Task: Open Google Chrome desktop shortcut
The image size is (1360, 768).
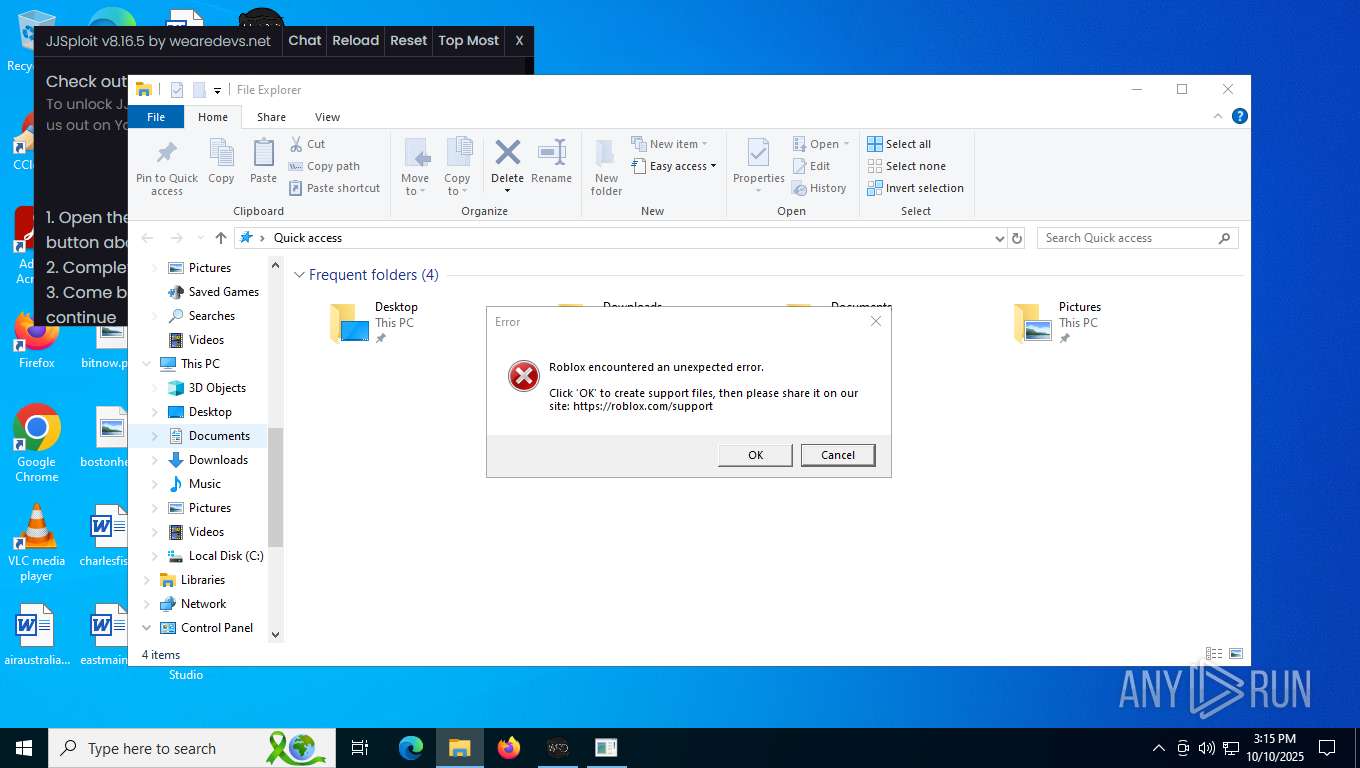Action: coord(37,444)
